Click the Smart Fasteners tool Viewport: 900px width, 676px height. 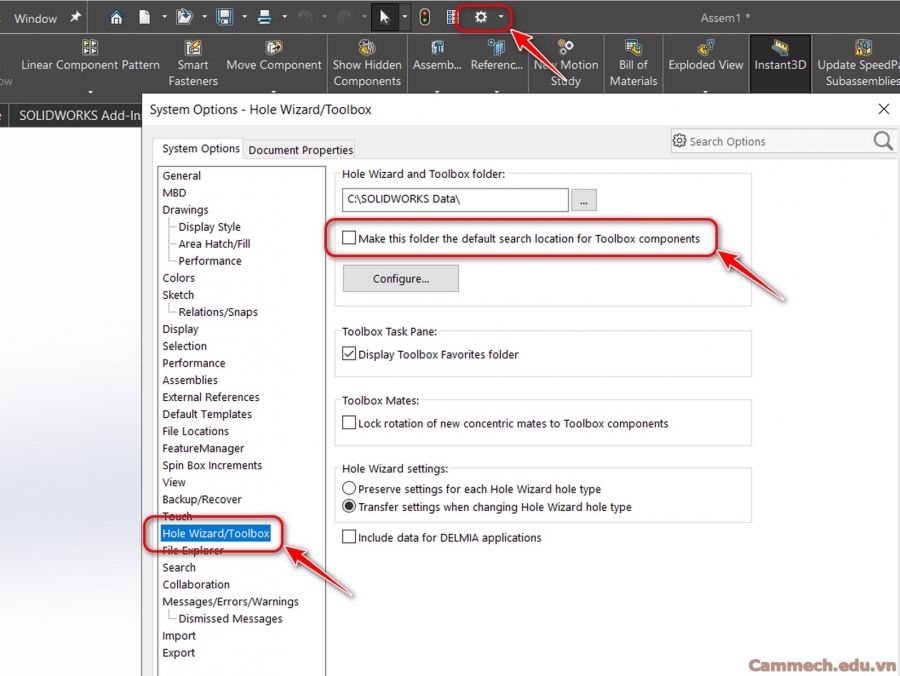193,63
